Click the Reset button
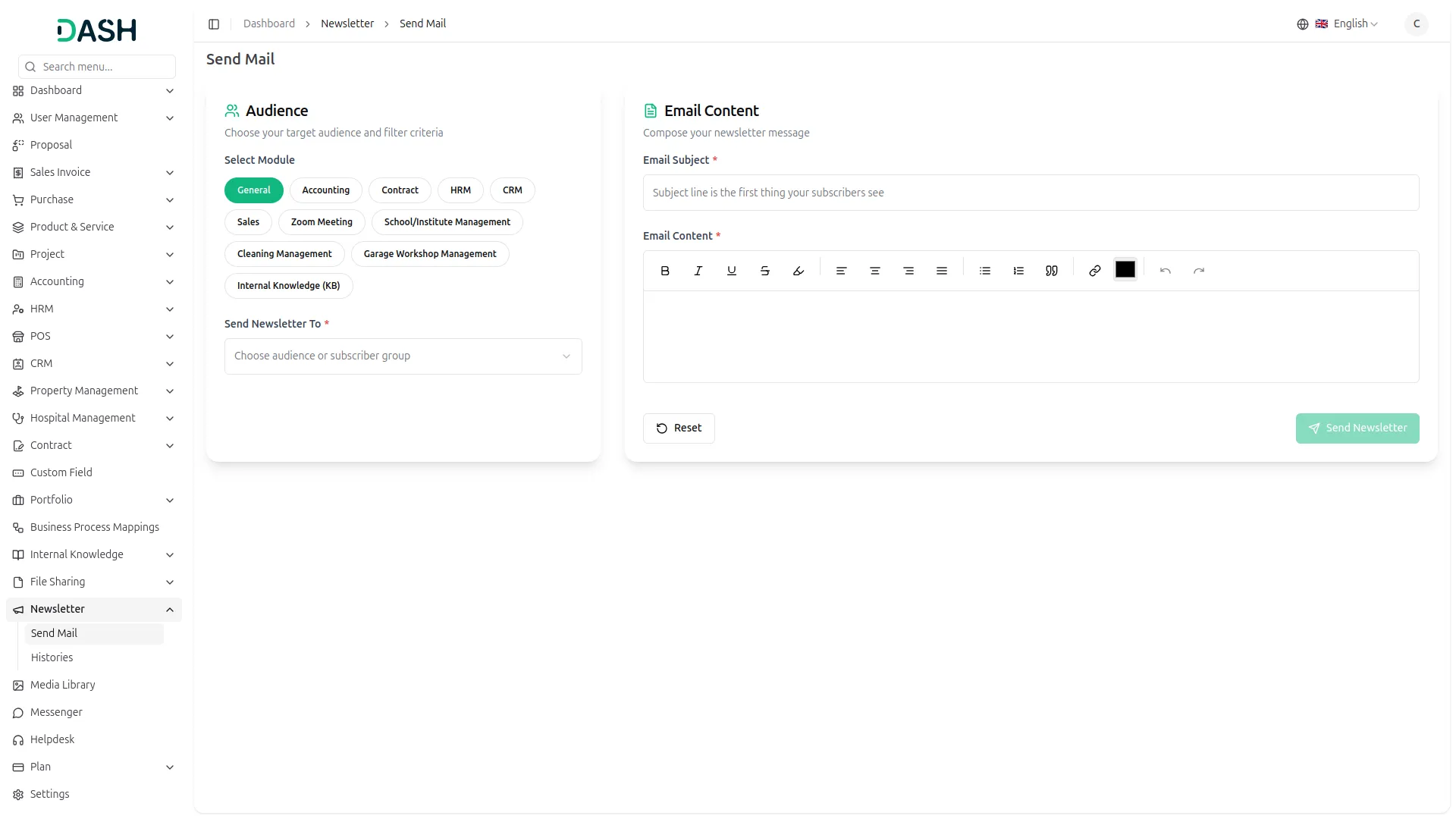The width and height of the screenshot is (1456, 819). [x=679, y=428]
